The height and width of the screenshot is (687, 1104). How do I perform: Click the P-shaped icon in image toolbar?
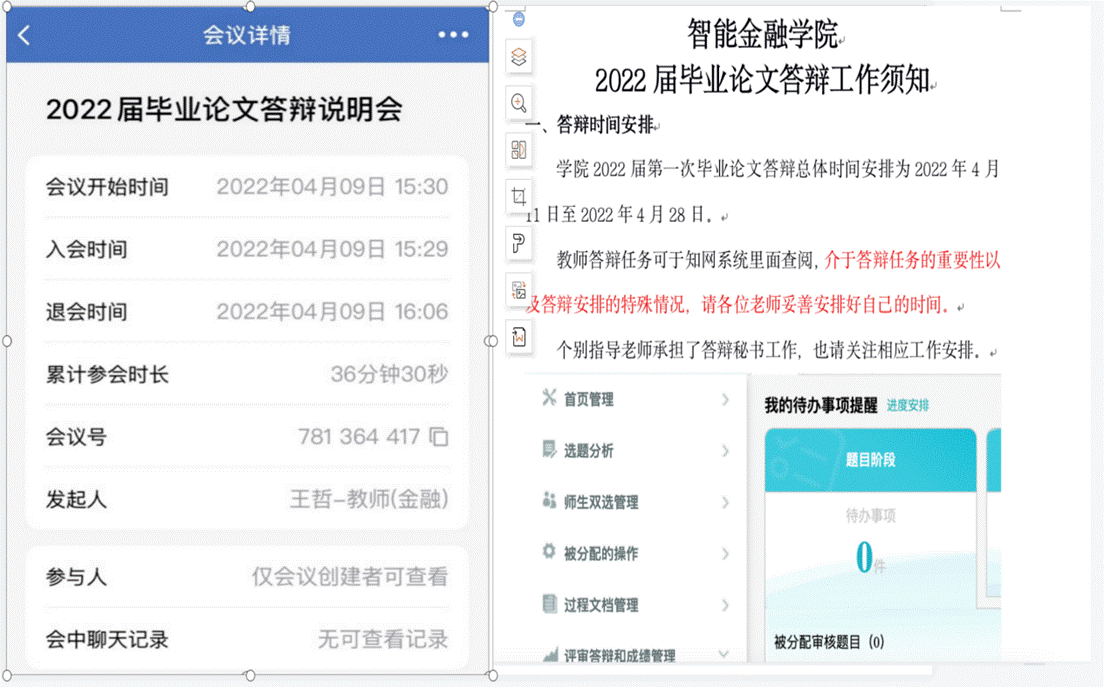[518, 243]
